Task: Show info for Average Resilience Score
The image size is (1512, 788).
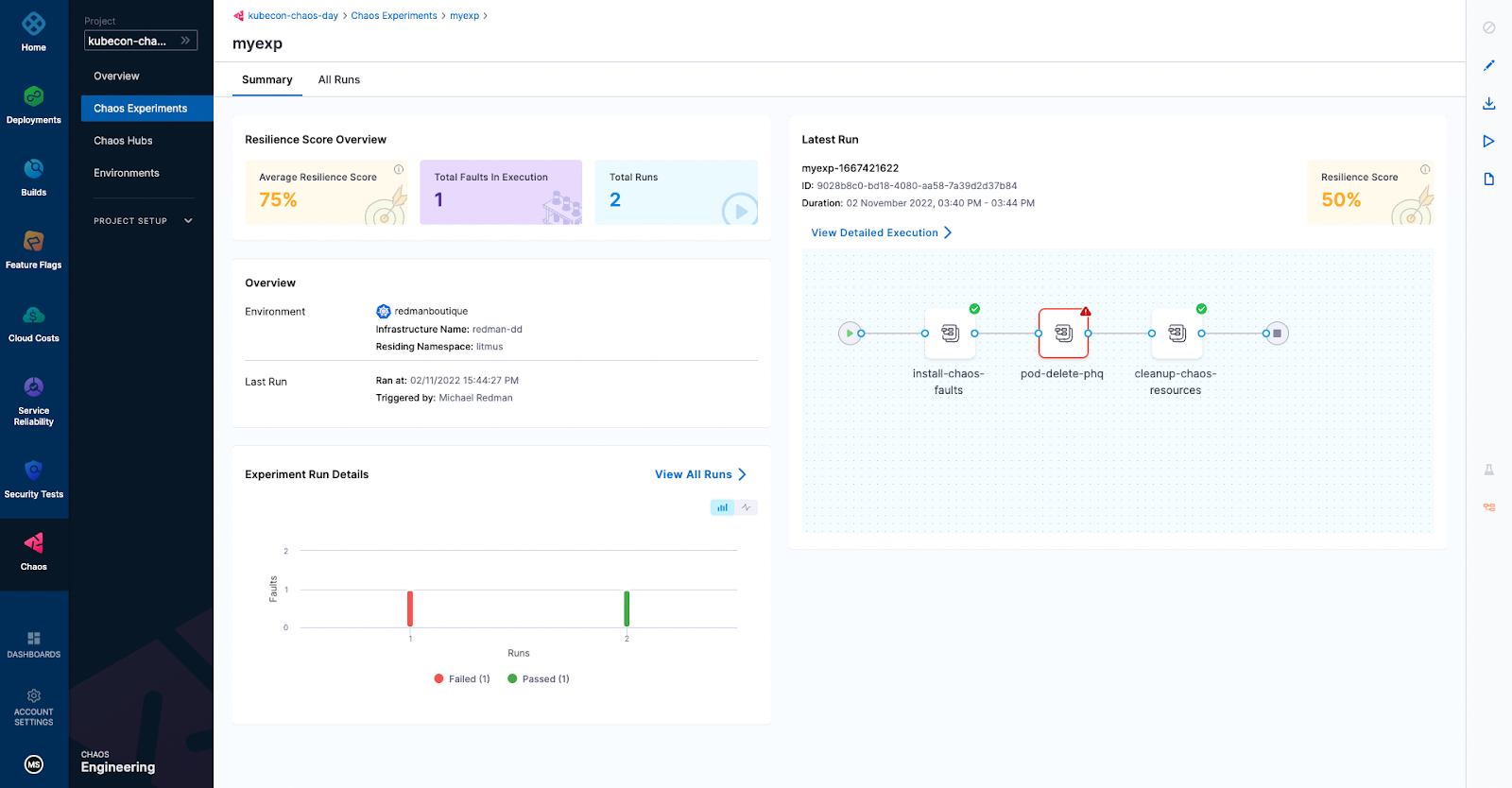Action: coord(399,169)
